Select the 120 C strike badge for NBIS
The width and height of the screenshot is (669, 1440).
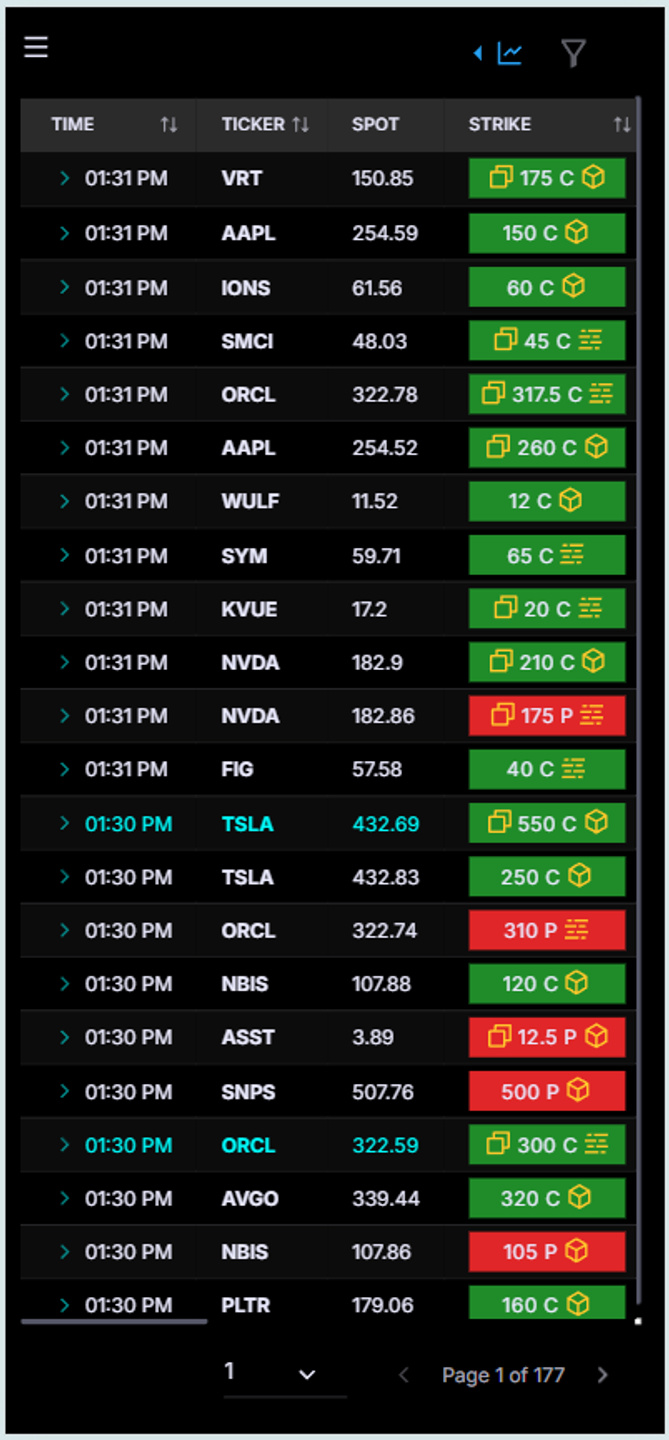[547, 984]
